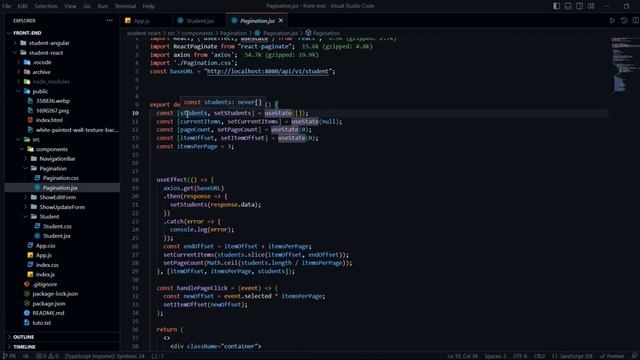The width and height of the screenshot is (640, 360).
Task: Open .gitignore file
Action: coord(44,284)
